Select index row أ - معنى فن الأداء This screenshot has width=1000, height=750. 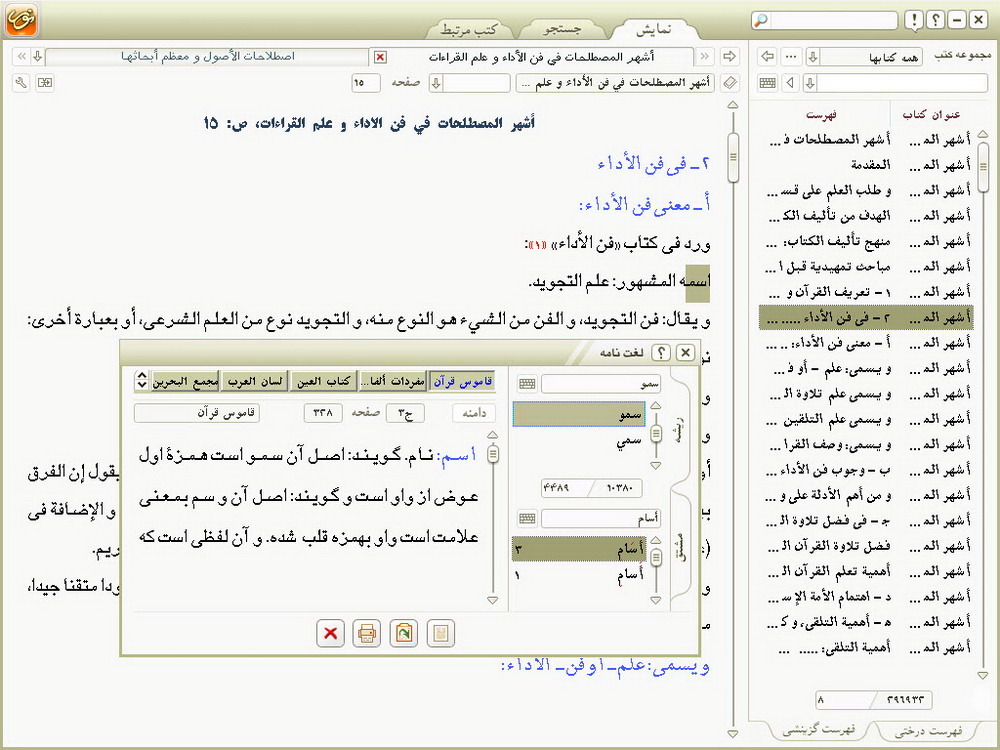[x=865, y=343]
